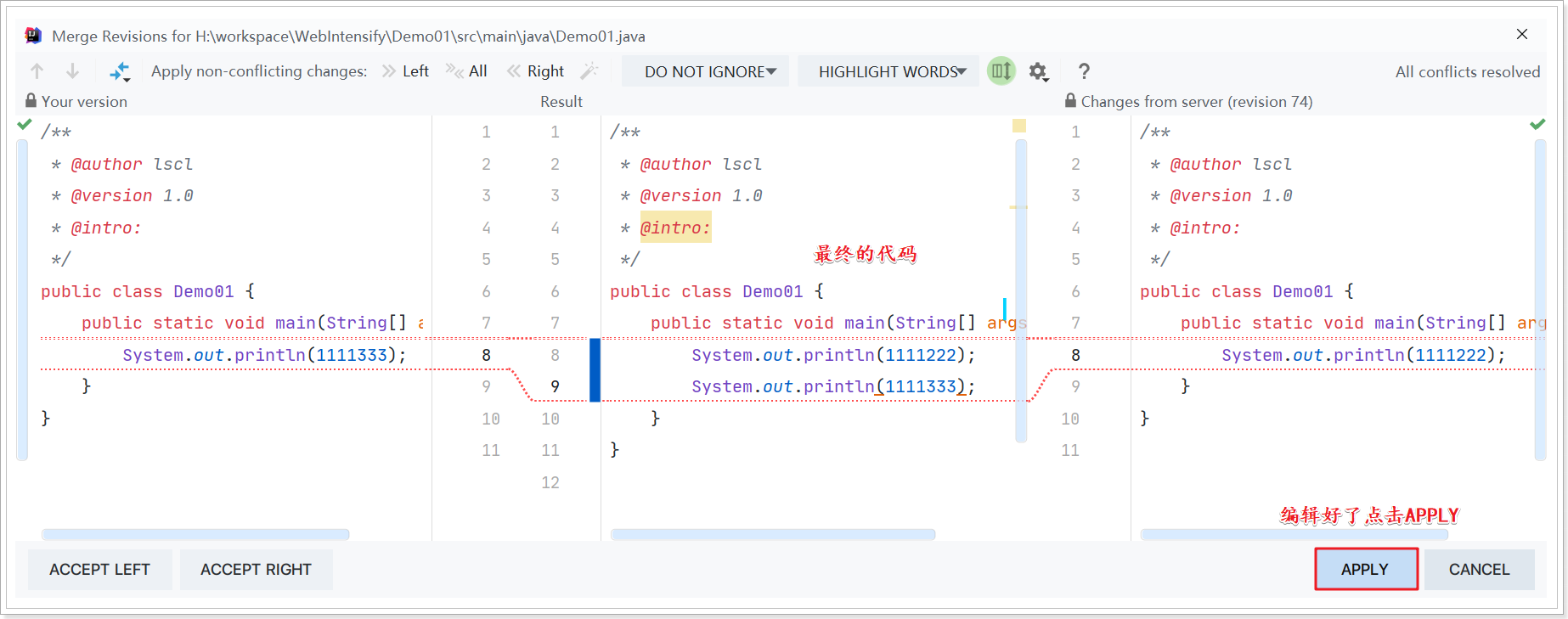Click println(1111333) in Your version pane
The width and height of the screenshot is (1568, 619).
click(x=264, y=355)
